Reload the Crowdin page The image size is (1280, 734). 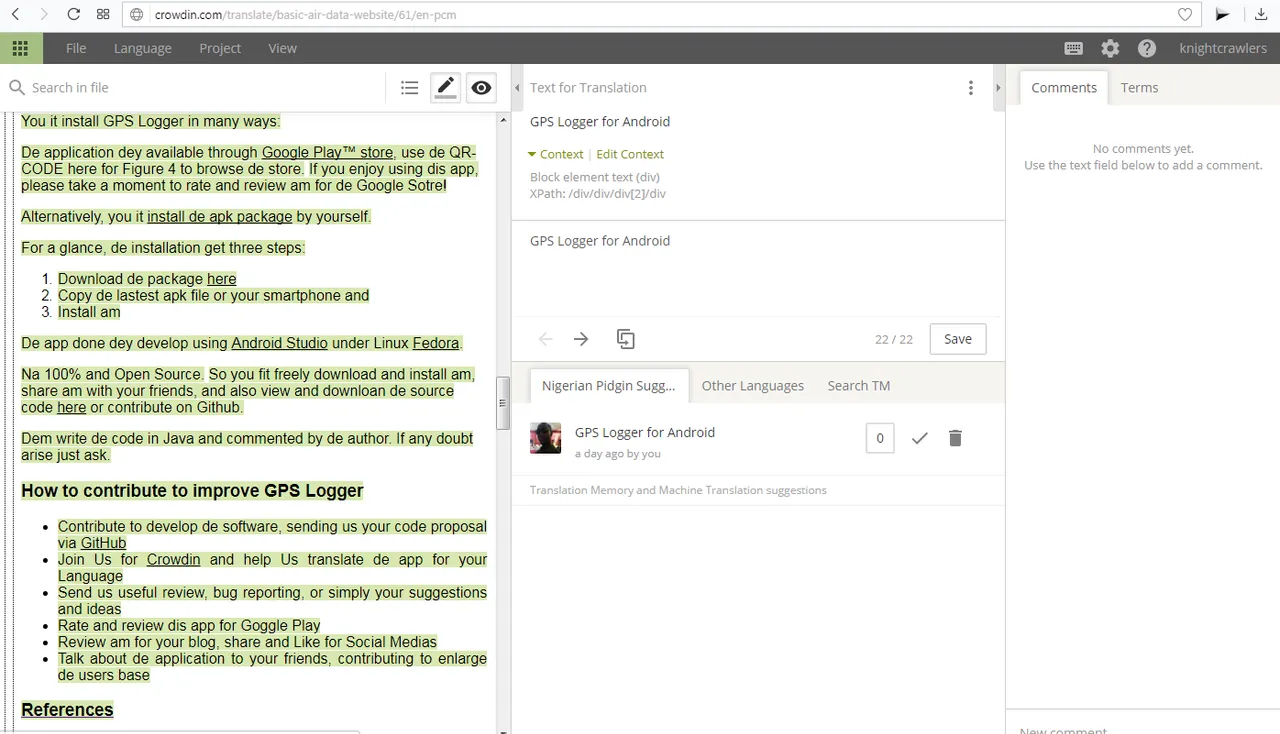pyautogui.click(x=73, y=14)
